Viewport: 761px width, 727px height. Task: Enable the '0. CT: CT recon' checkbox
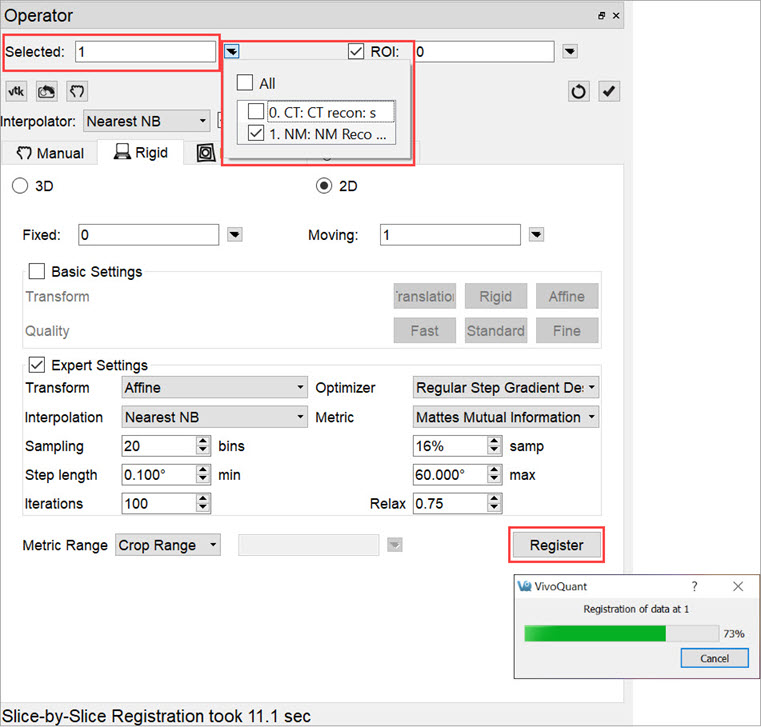click(256, 111)
